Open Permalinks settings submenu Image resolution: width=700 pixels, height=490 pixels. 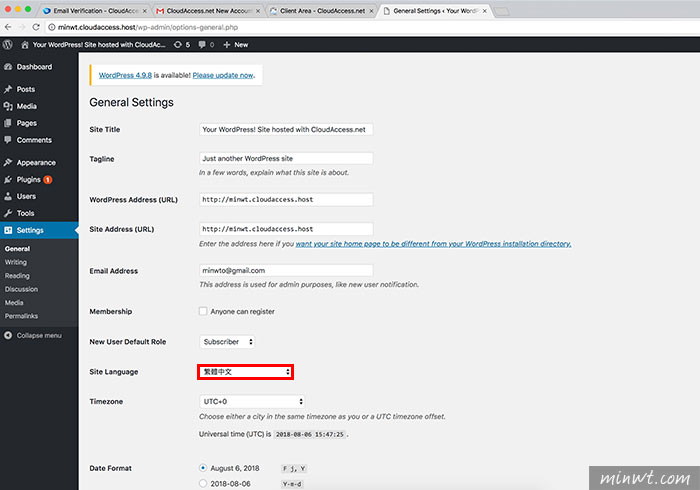21,316
